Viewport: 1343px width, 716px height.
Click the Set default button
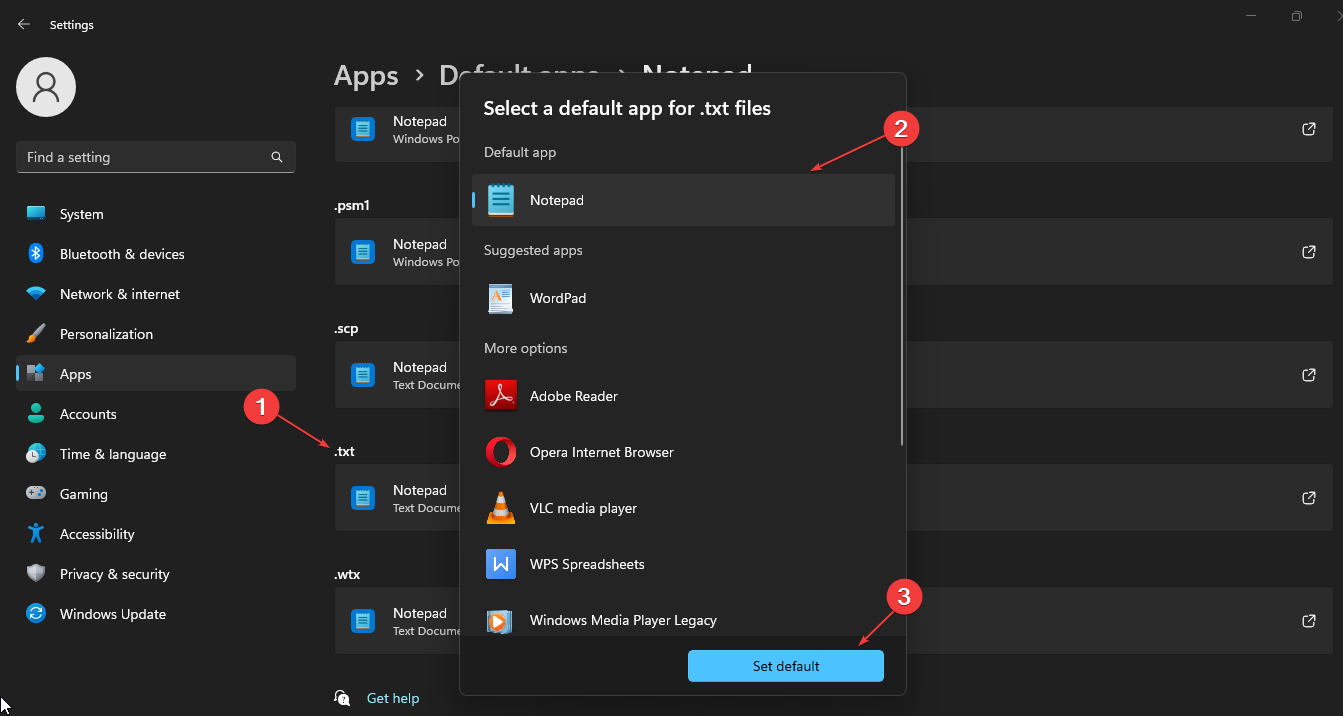click(x=785, y=666)
